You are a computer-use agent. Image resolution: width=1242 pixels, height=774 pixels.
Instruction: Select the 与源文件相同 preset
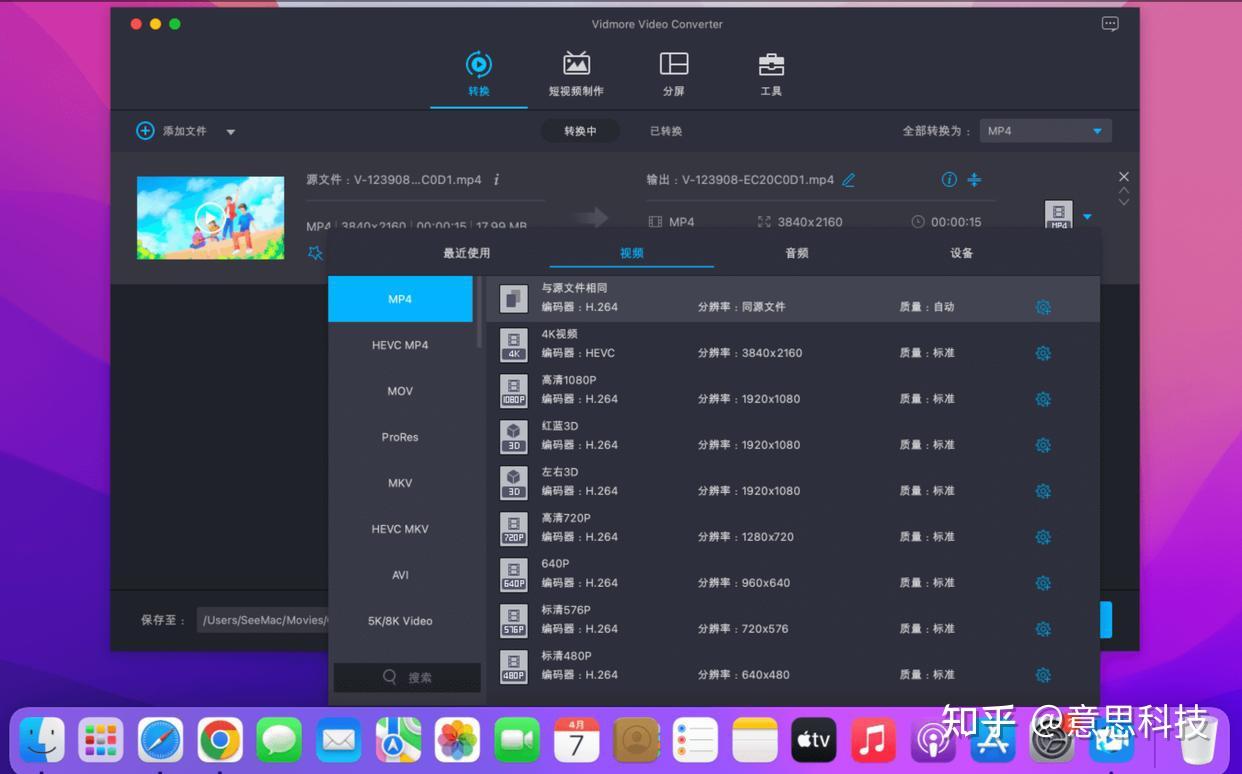point(700,297)
